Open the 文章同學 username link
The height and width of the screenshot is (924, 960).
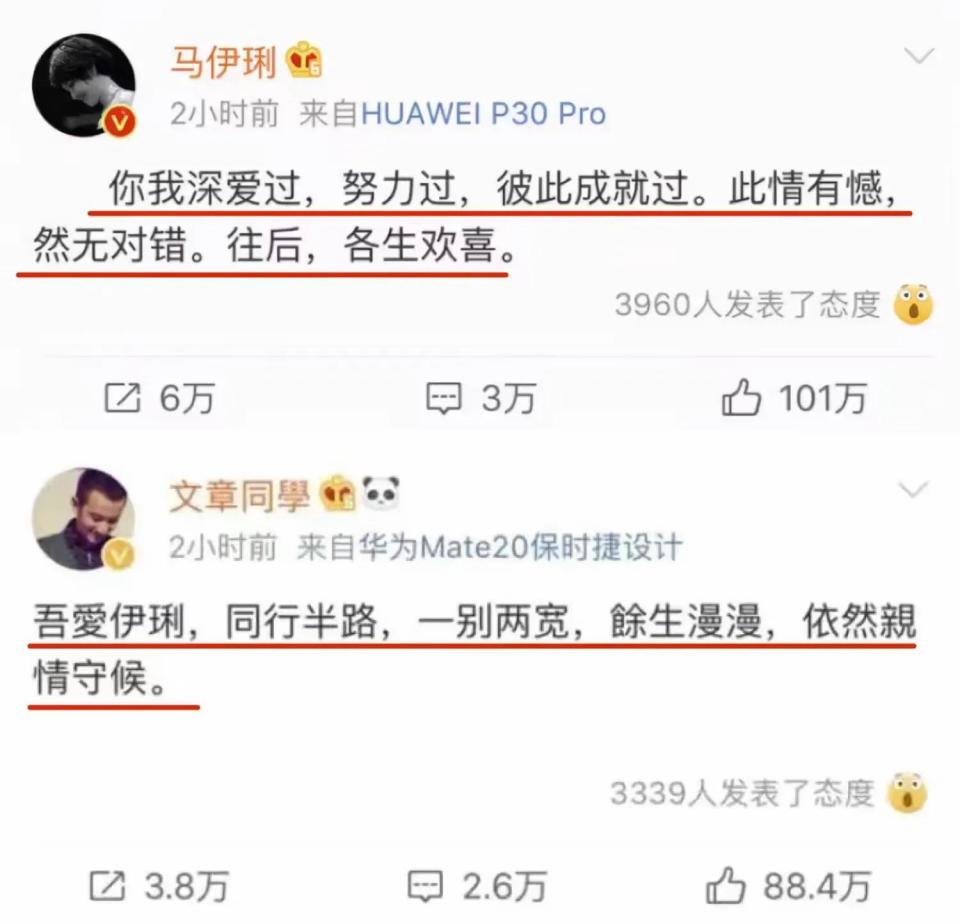point(239,495)
